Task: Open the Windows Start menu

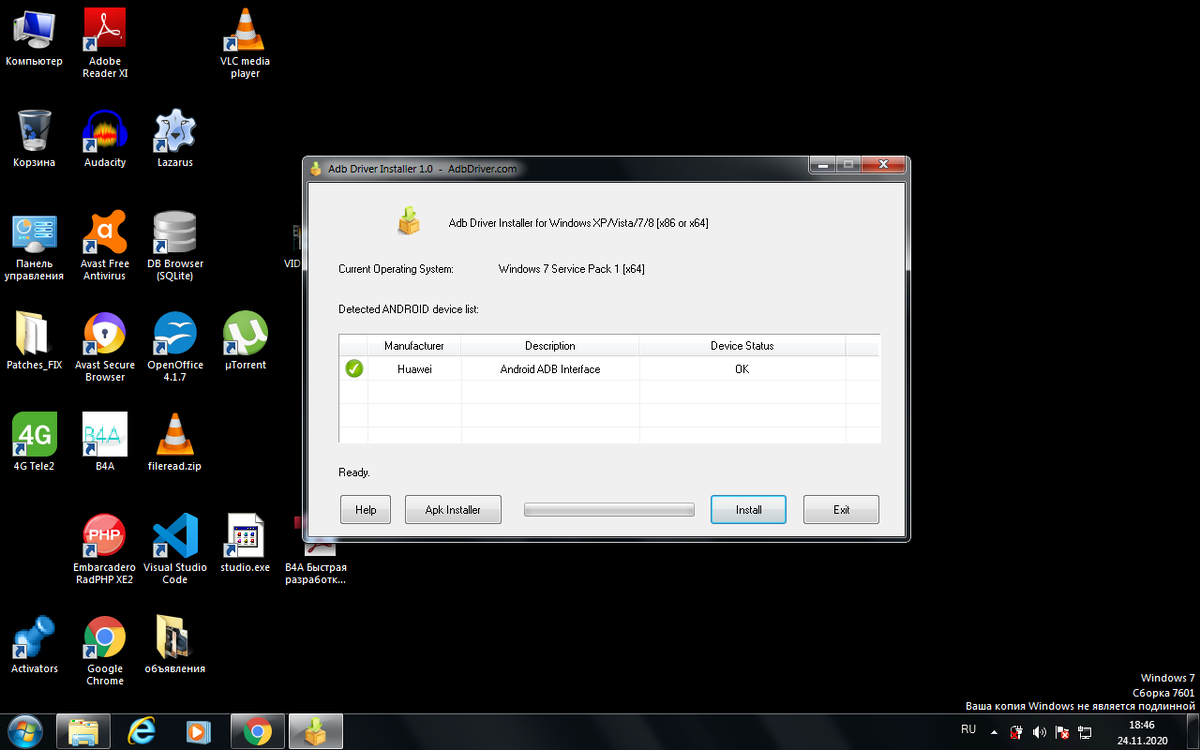Action: tap(23, 732)
